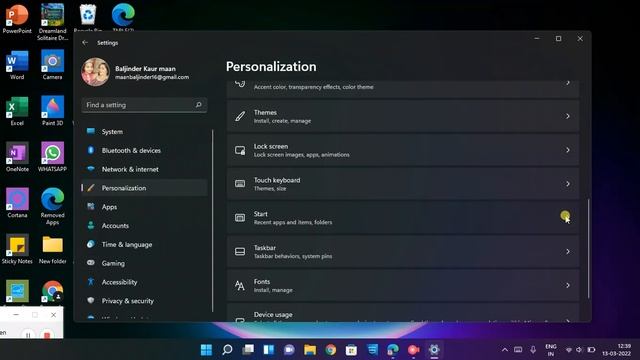The image size is (640, 360).
Task: Open the Start settings row
Action: [403, 218]
